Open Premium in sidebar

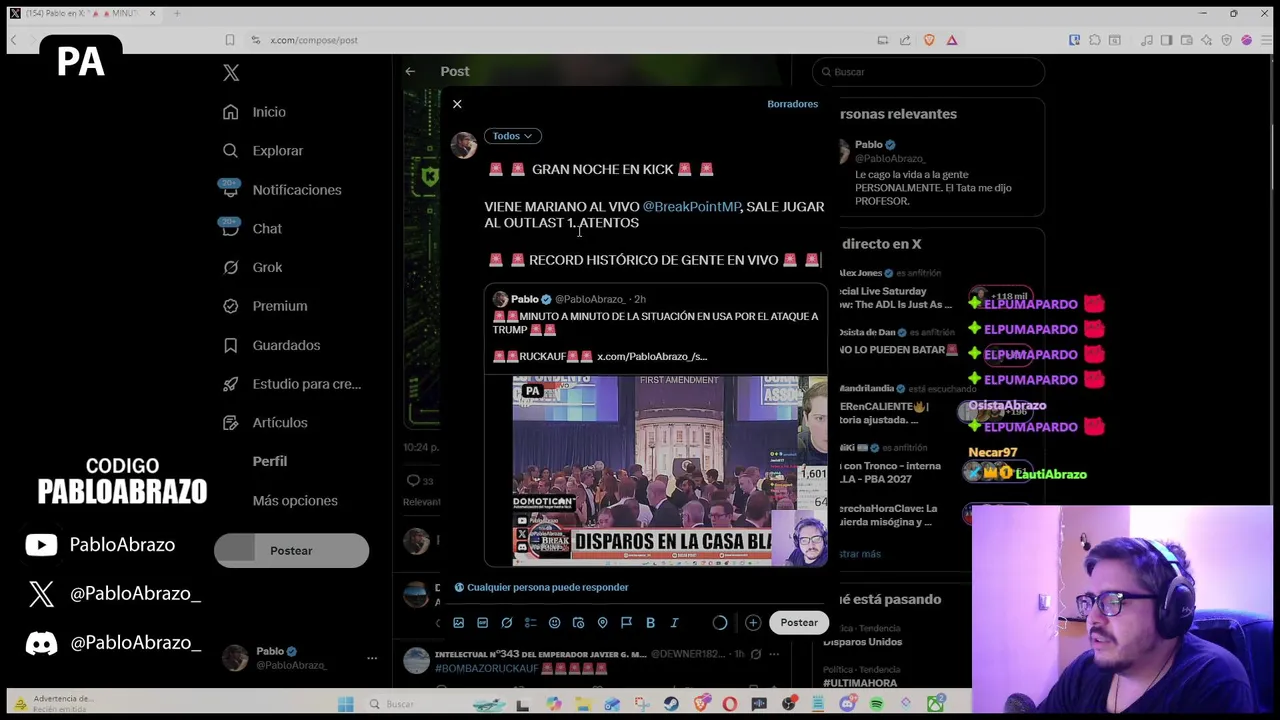(x=265, y=306)
